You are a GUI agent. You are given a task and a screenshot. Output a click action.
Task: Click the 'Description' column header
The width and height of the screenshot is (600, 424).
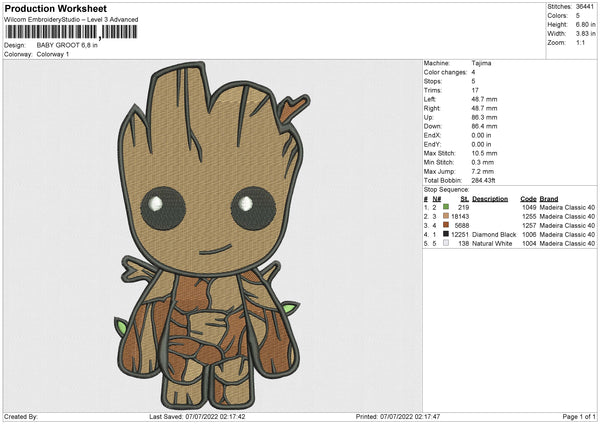click(490, 199)
